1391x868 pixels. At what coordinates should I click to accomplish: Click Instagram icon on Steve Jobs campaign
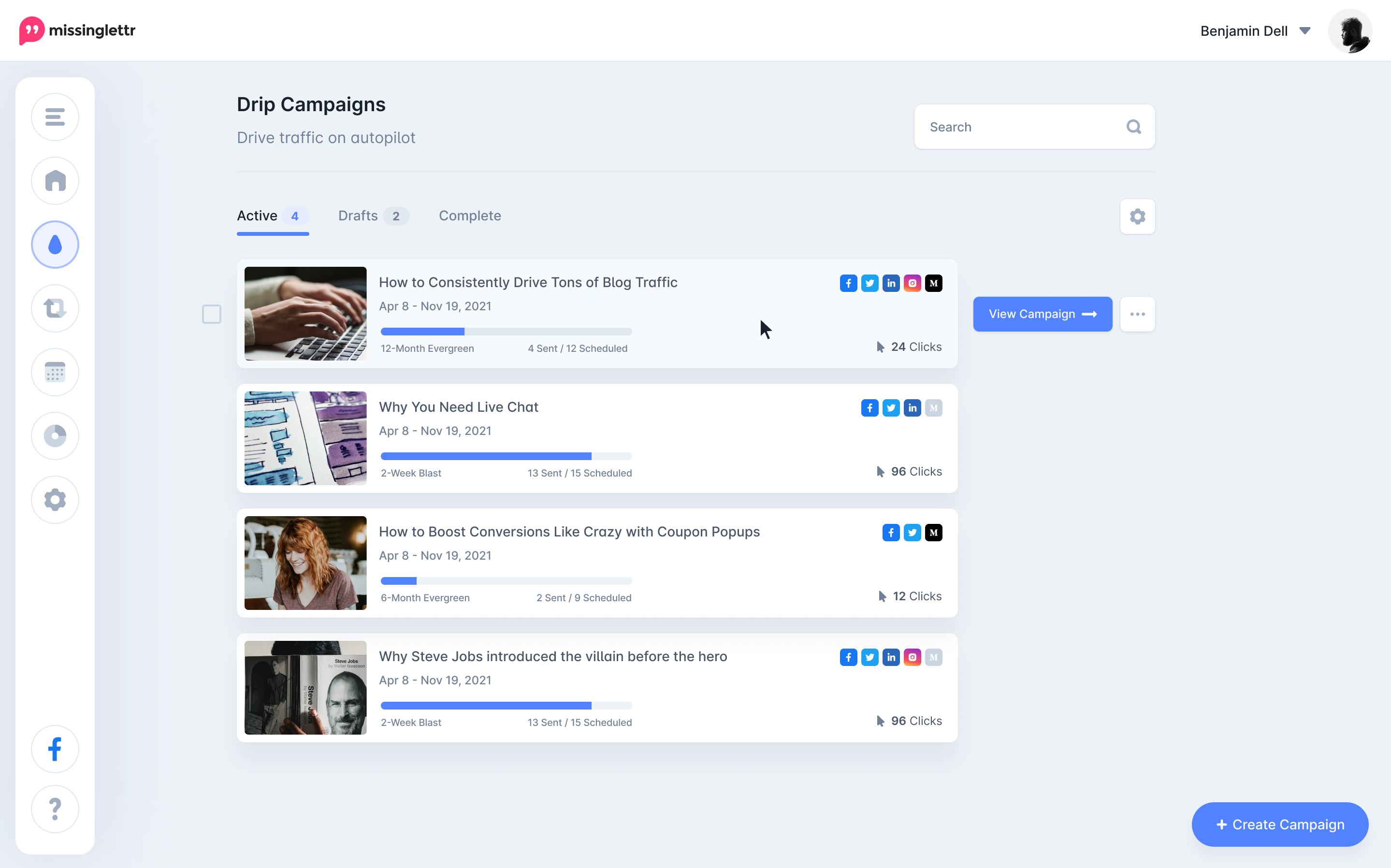pyautogui.click(x=912, y=657)
